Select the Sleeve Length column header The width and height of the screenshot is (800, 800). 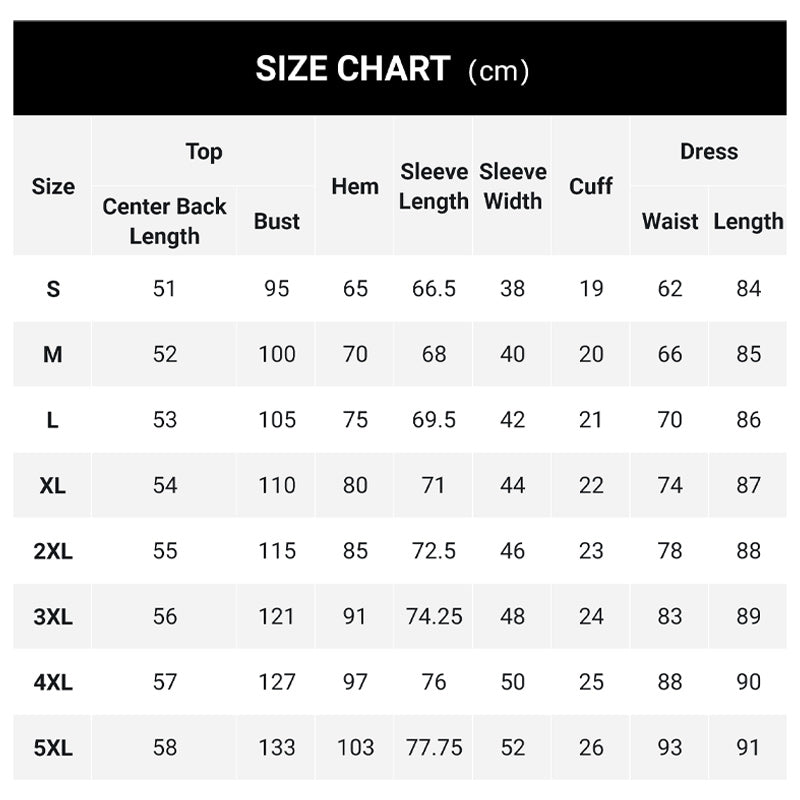(x=434, y=186)
